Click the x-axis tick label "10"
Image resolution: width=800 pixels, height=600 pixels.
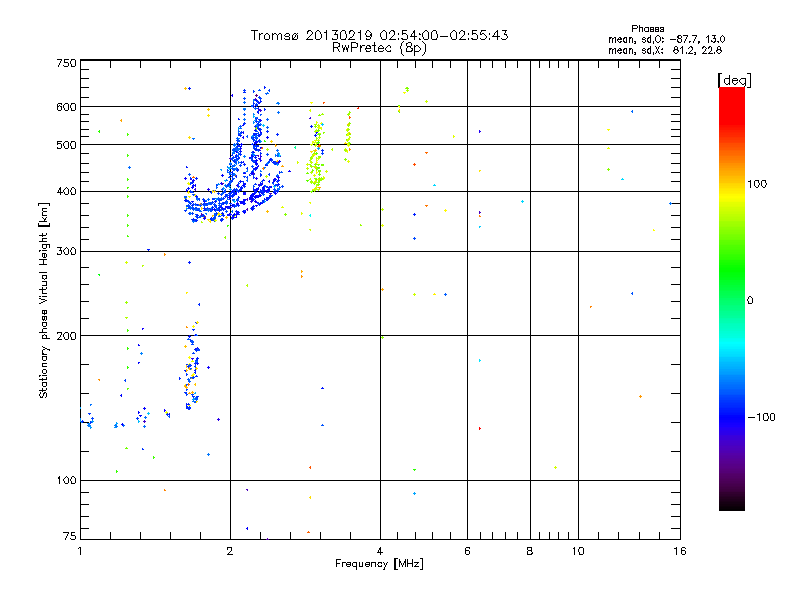(x=578, y=551)
